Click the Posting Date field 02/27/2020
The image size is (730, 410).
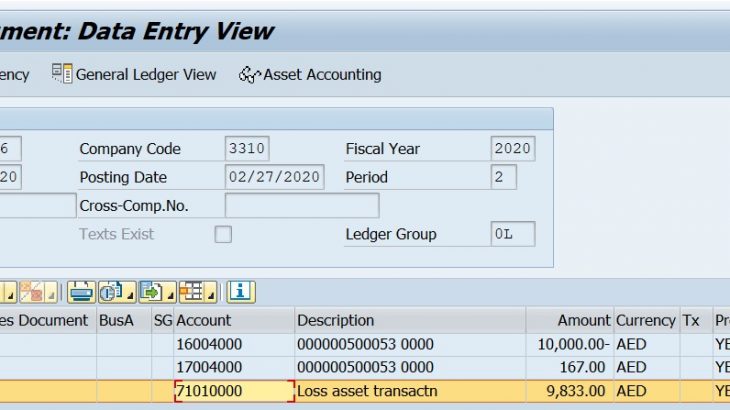pyautogui.click(x=274, y=177)
